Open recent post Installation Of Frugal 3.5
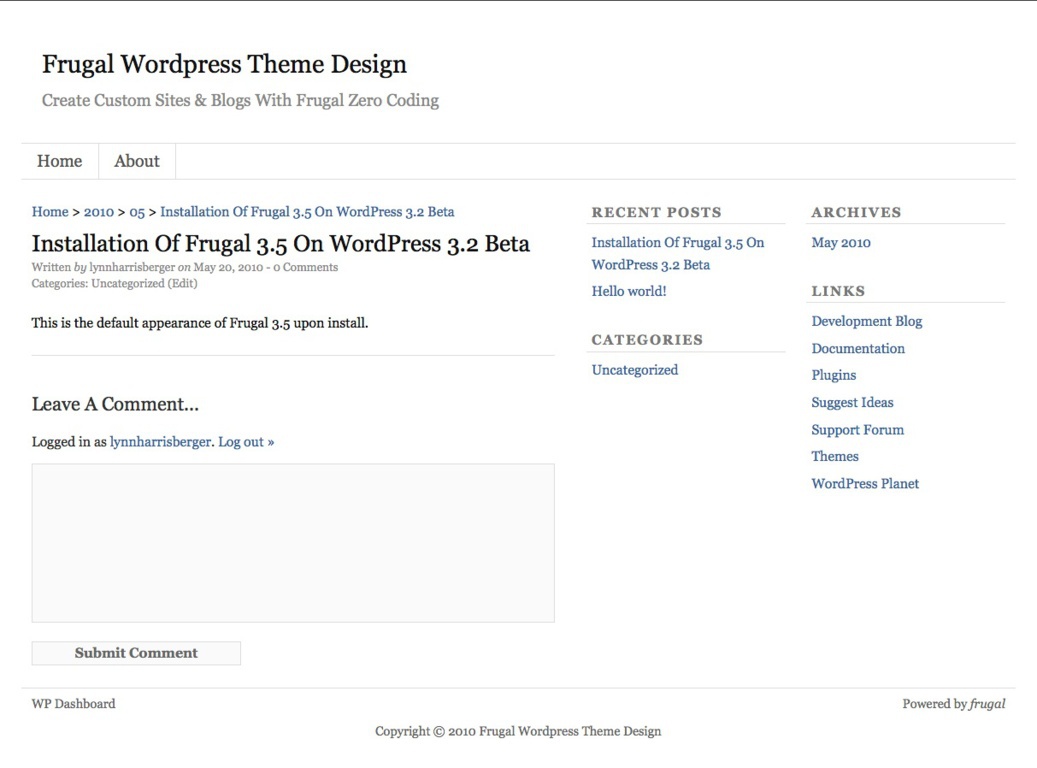This screenshot has width=1037, height=768. coord(678,253)
